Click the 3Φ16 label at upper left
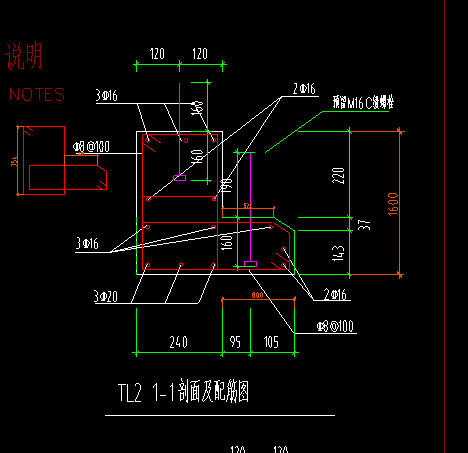Viewport: 468px width, 453px height. click(x=107, y=96)
